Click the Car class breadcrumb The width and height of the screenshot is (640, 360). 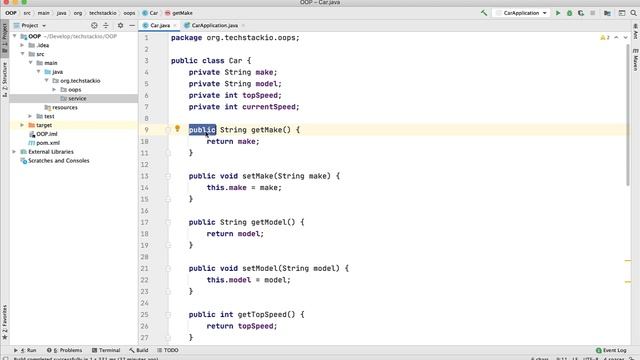[x=150, y=13]
